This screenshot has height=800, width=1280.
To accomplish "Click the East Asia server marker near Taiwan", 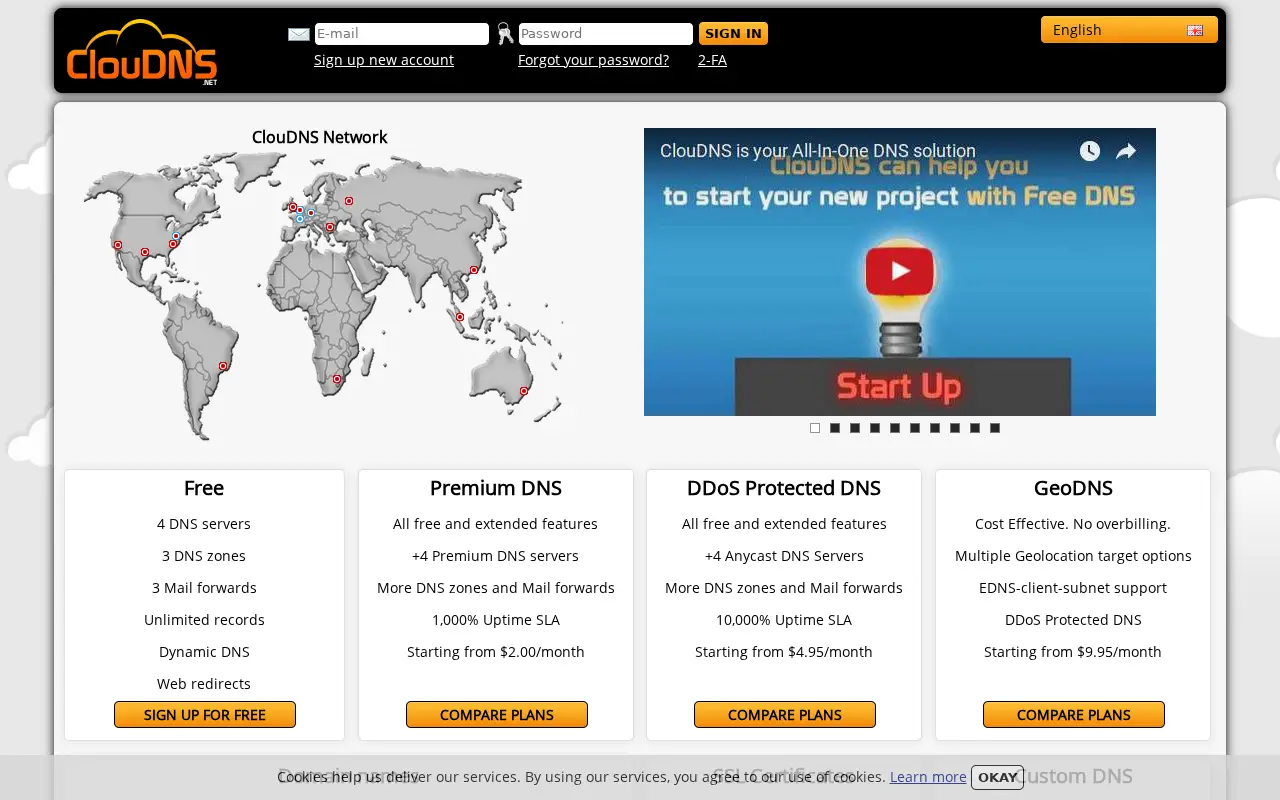I will point(474,270).
